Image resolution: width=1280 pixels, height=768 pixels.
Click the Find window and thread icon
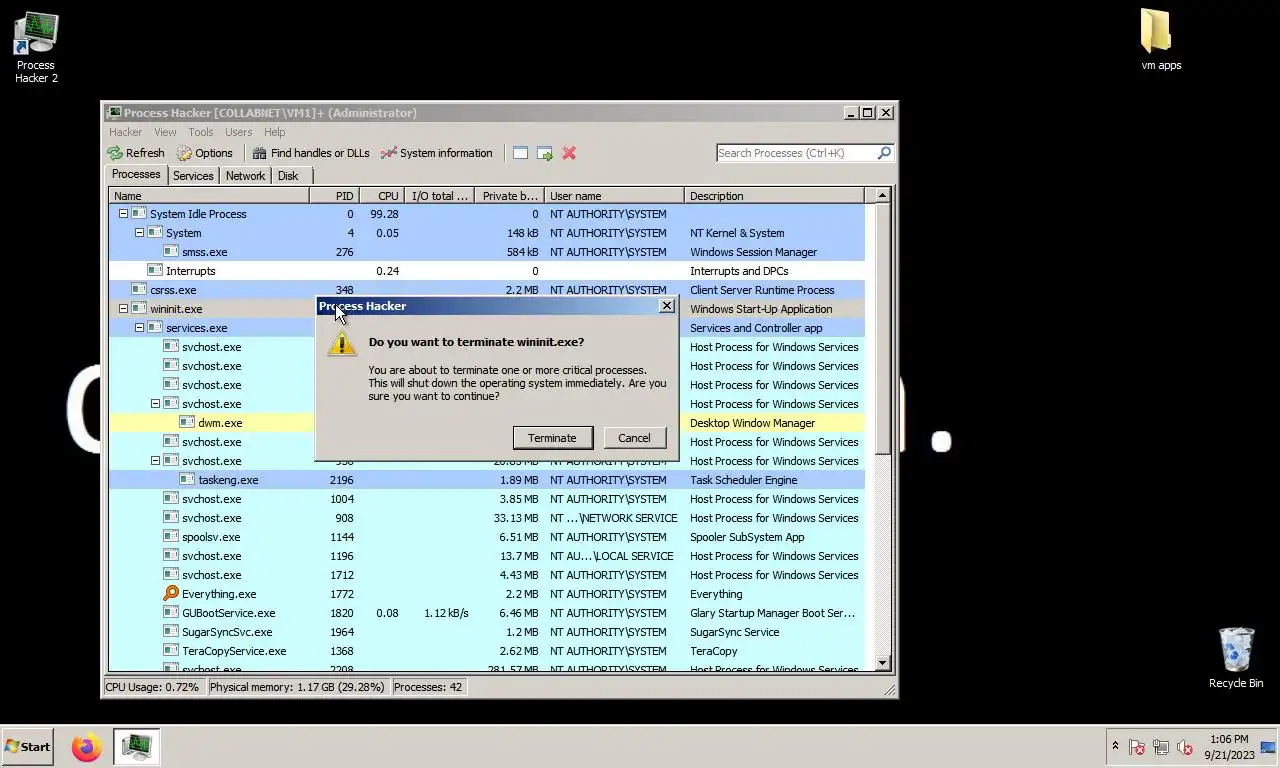click(x=545, y=153)
